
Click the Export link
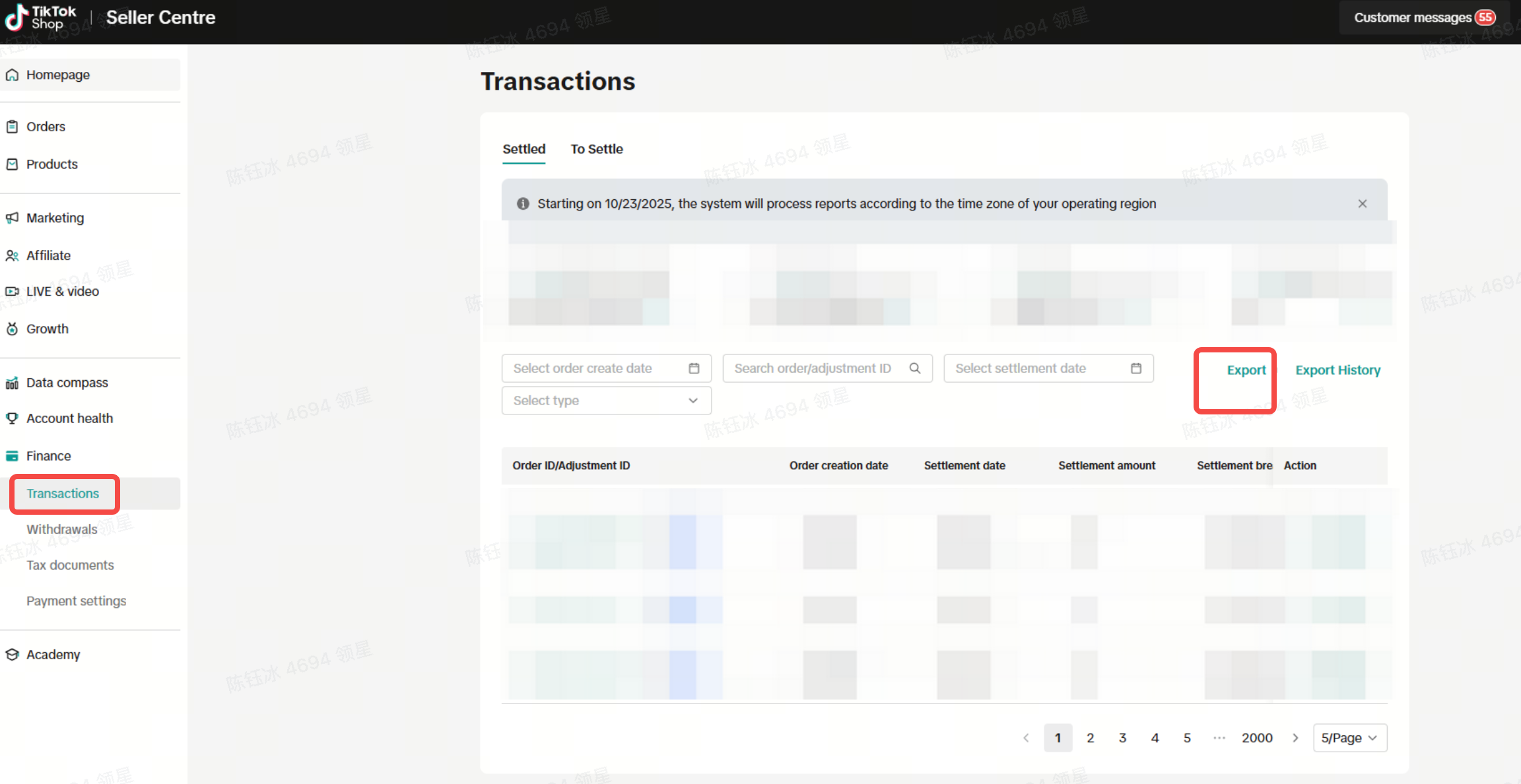(1246, 370)
